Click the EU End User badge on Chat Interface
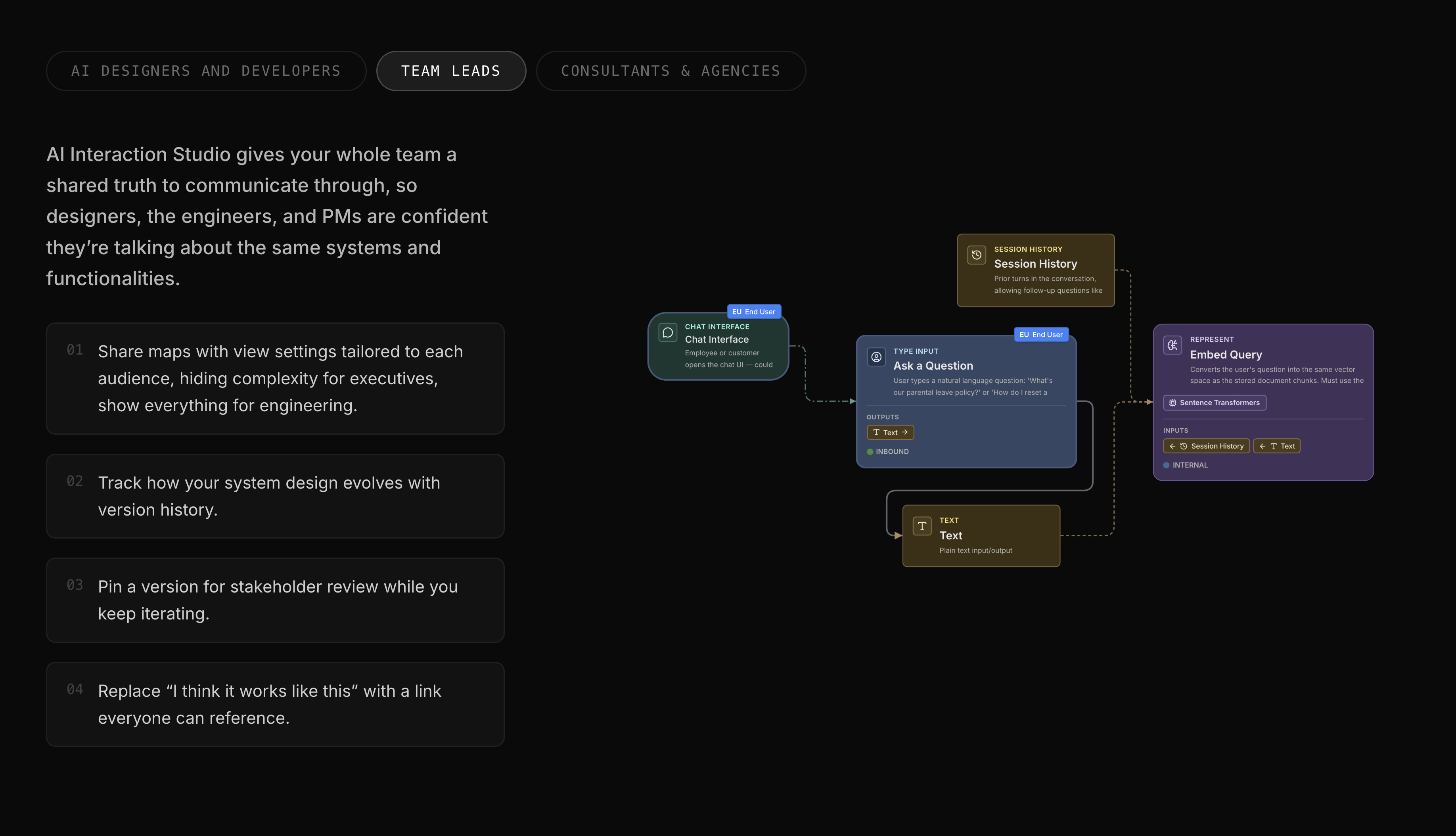The height and width of the screenshot is (836, 1456). [x=753, y=311]
